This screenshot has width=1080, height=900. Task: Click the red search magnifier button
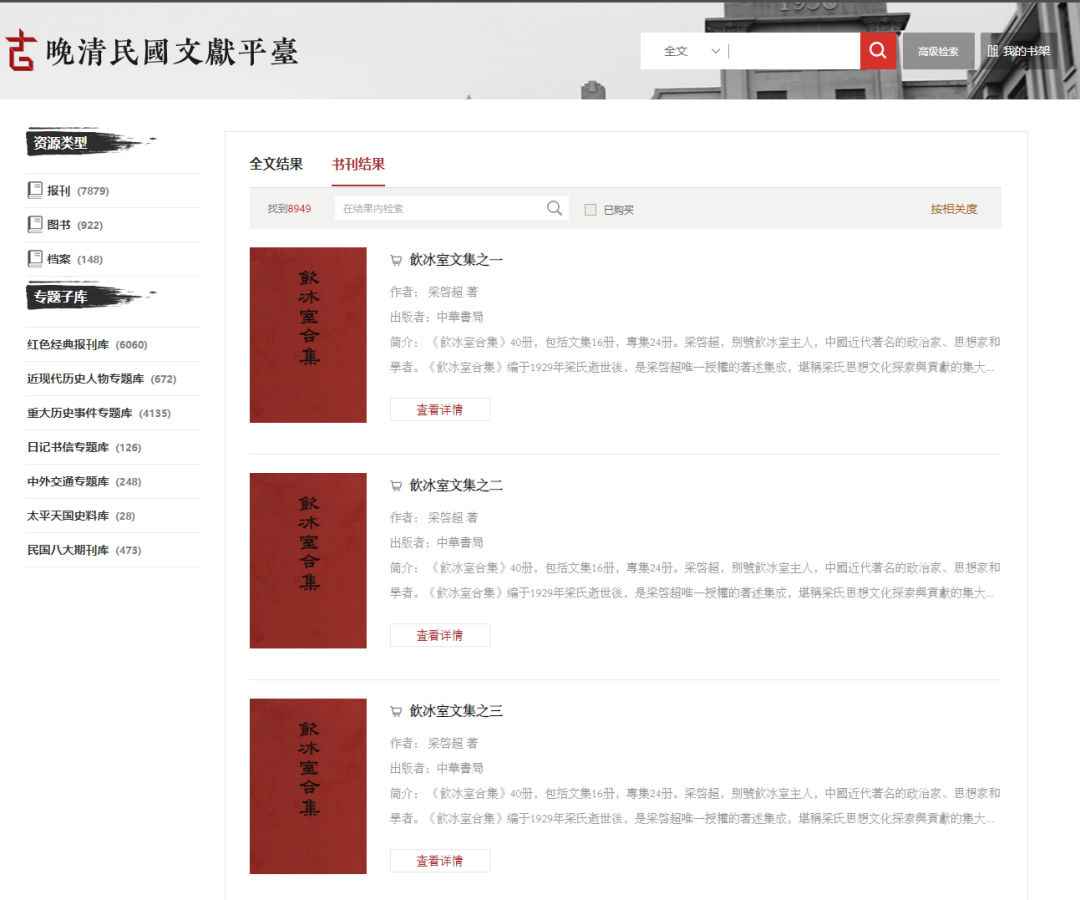pos(877,51)
